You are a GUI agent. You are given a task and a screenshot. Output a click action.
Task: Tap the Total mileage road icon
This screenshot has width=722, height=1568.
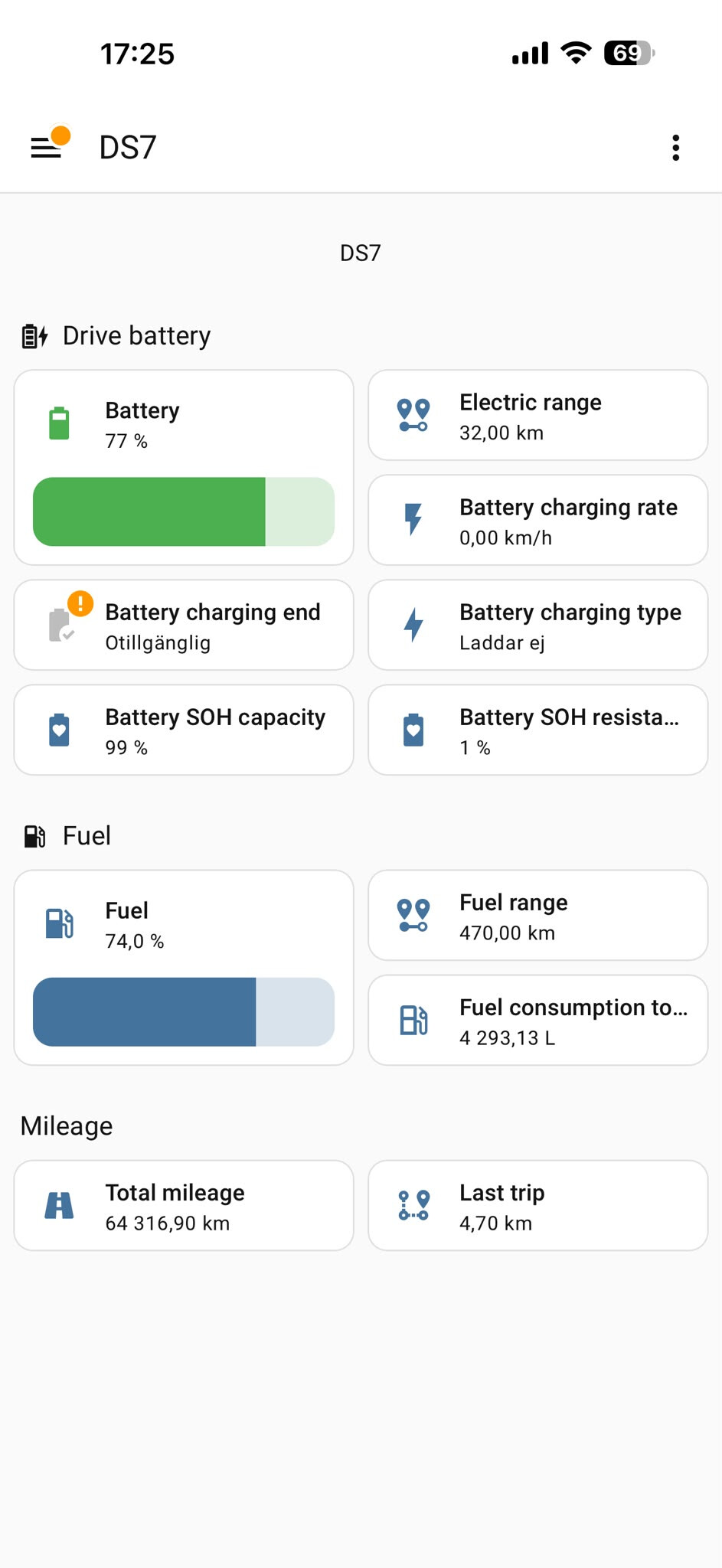tap(59, 1205)
